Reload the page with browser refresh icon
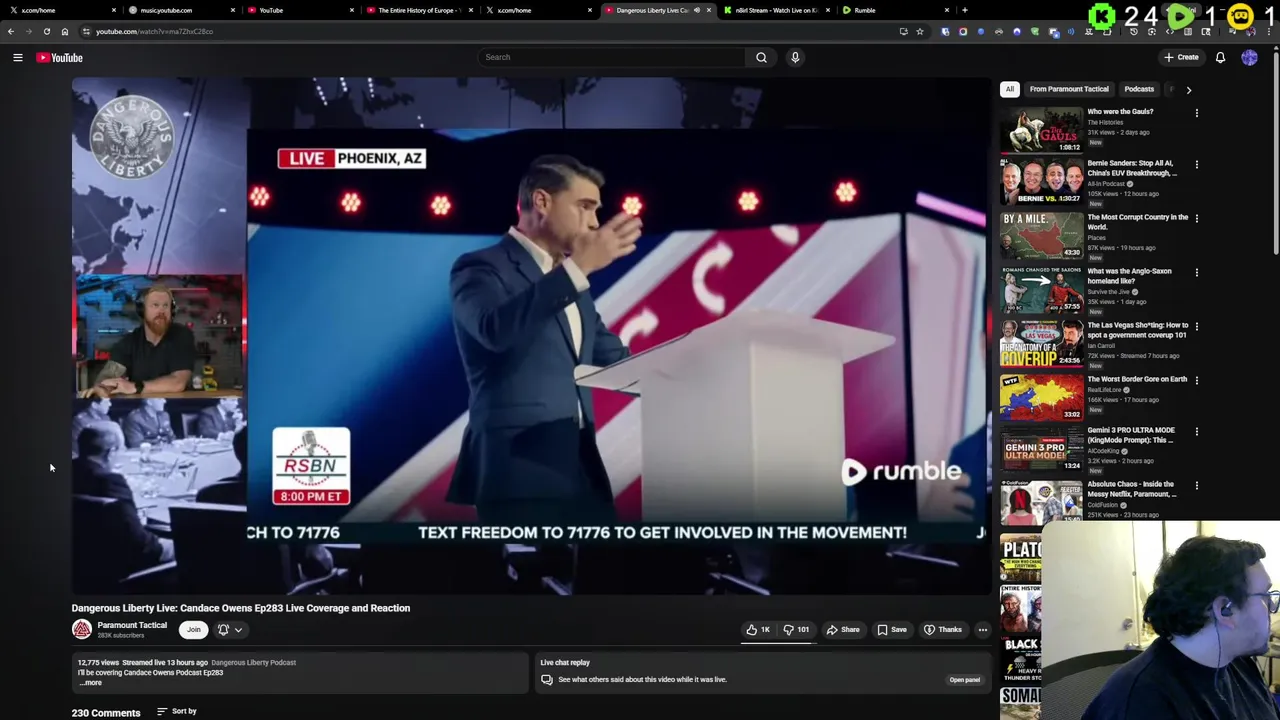Screen dimensions: 1280x720 (46, 31)
